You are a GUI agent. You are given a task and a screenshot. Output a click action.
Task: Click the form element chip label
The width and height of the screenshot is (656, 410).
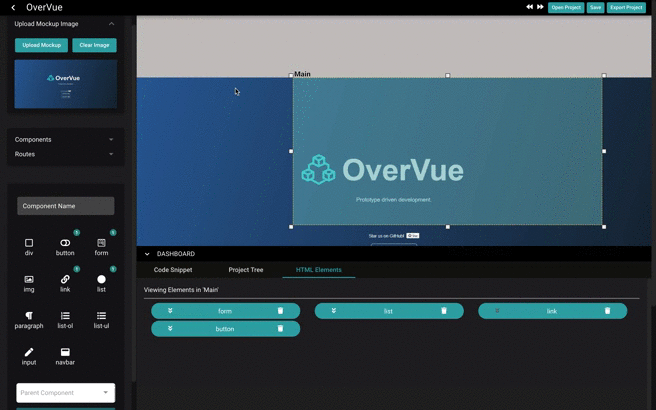point(225,311)
